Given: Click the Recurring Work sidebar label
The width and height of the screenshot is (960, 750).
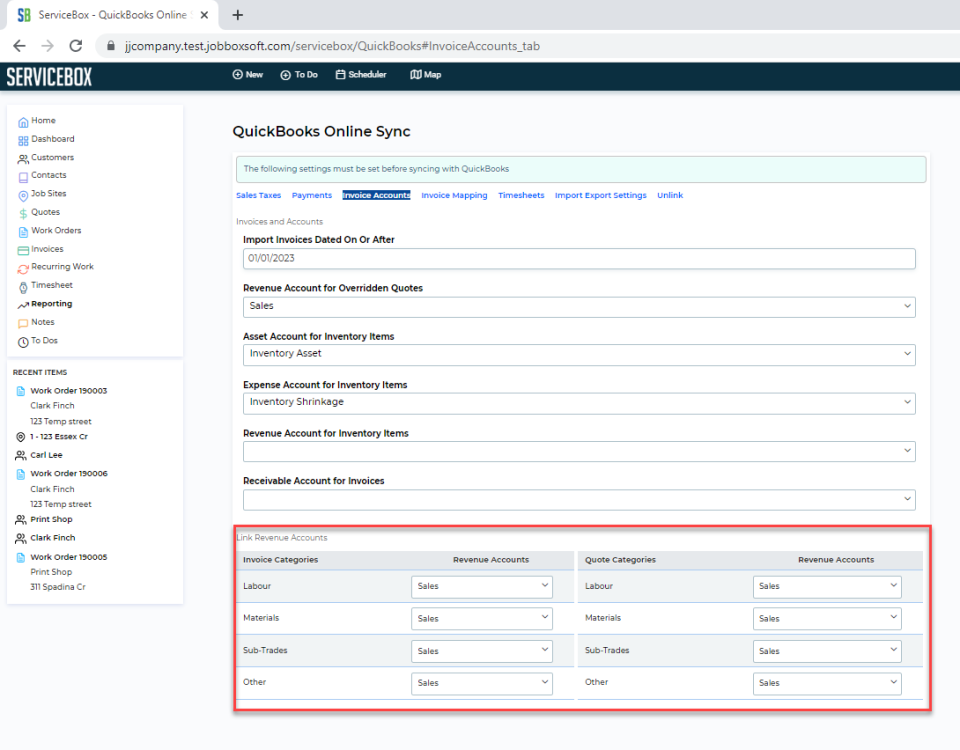Looking at the screenshot, I should [x=62, y=267].
